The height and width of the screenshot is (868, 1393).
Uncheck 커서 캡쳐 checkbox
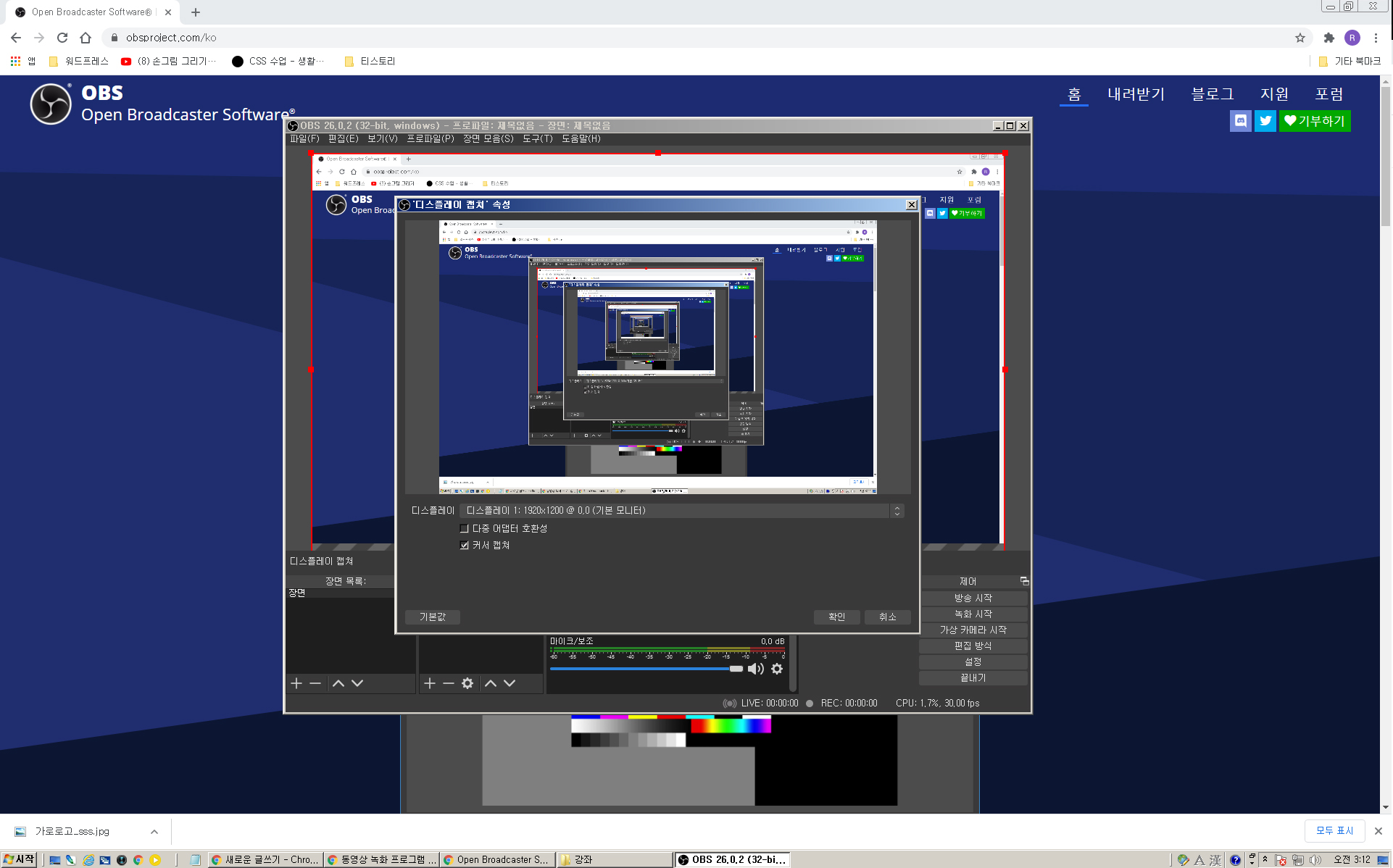465,546
